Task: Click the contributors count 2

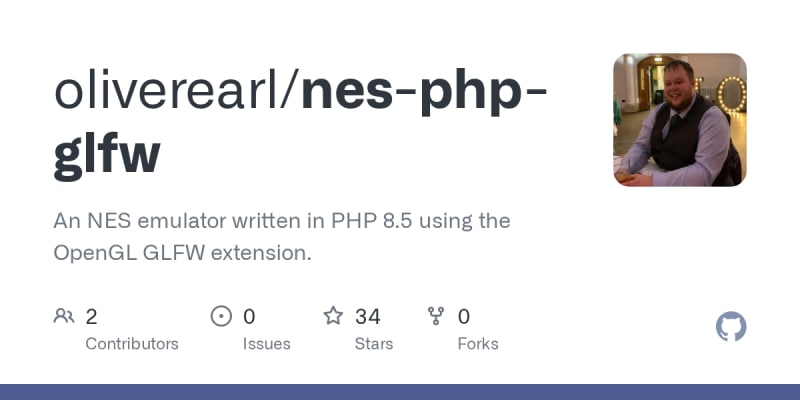Action: click(91, 317)
